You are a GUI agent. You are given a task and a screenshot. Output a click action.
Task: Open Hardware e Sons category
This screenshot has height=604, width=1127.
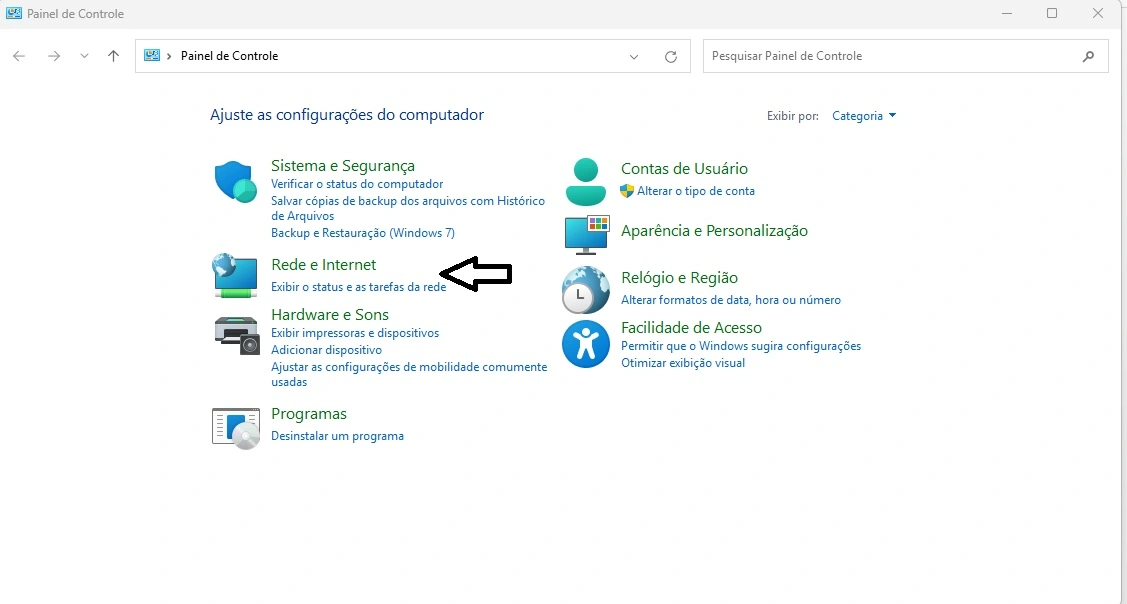pos(330,314)
